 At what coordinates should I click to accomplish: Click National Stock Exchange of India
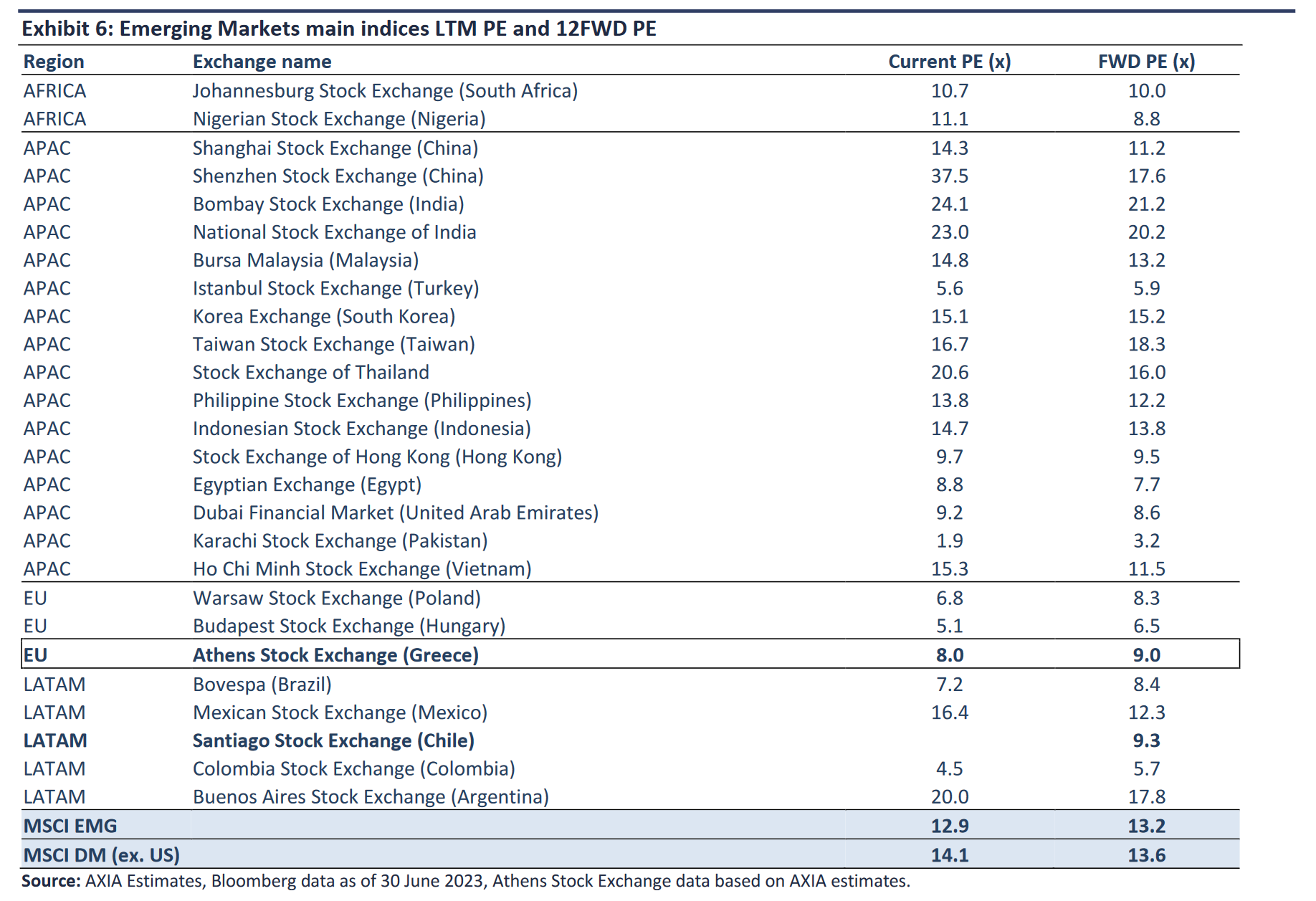pyautogui.click(x=335, y=232)
